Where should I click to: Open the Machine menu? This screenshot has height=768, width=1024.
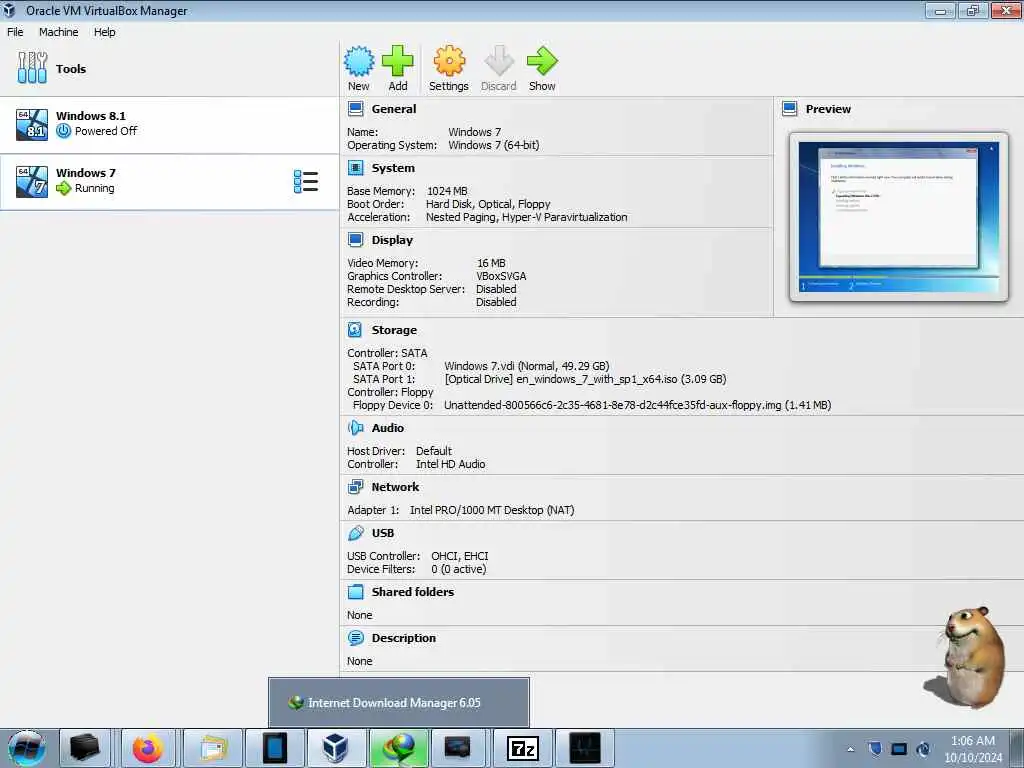(x=58, y=32)
